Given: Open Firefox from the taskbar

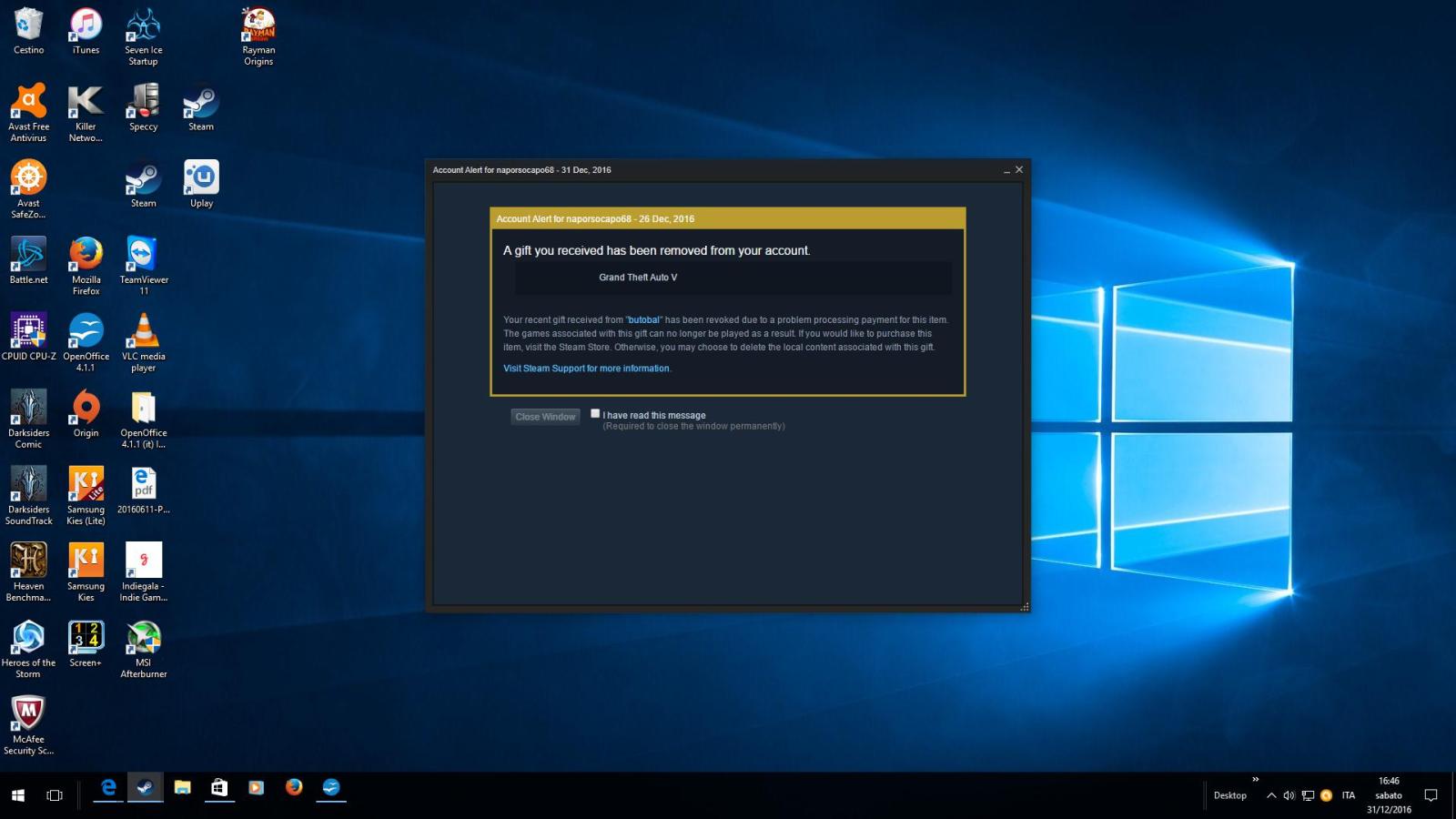Looking at the screenshot, I should [x=294, y=788].
